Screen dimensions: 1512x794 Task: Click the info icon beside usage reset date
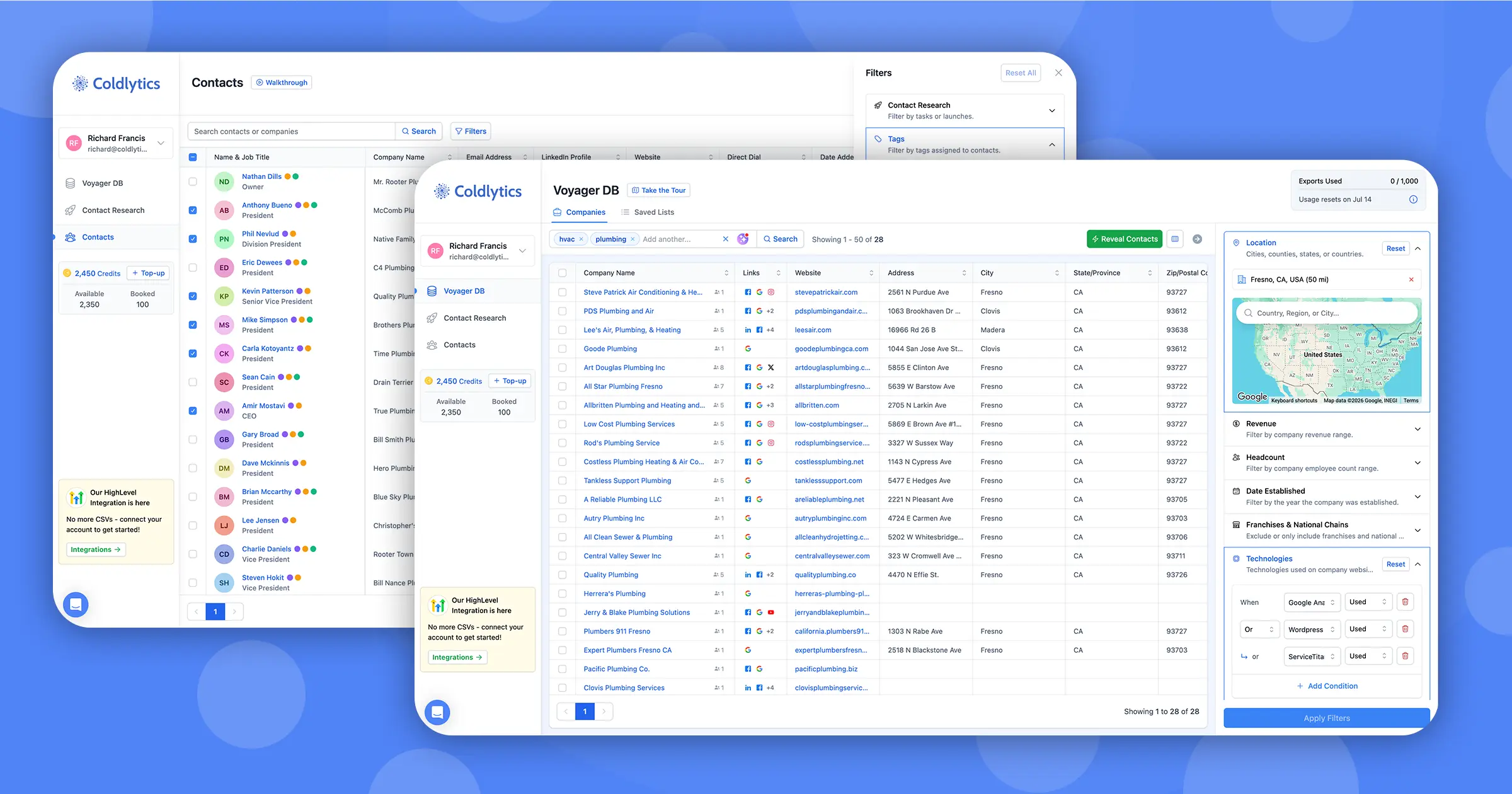(x=1413, y=199)
